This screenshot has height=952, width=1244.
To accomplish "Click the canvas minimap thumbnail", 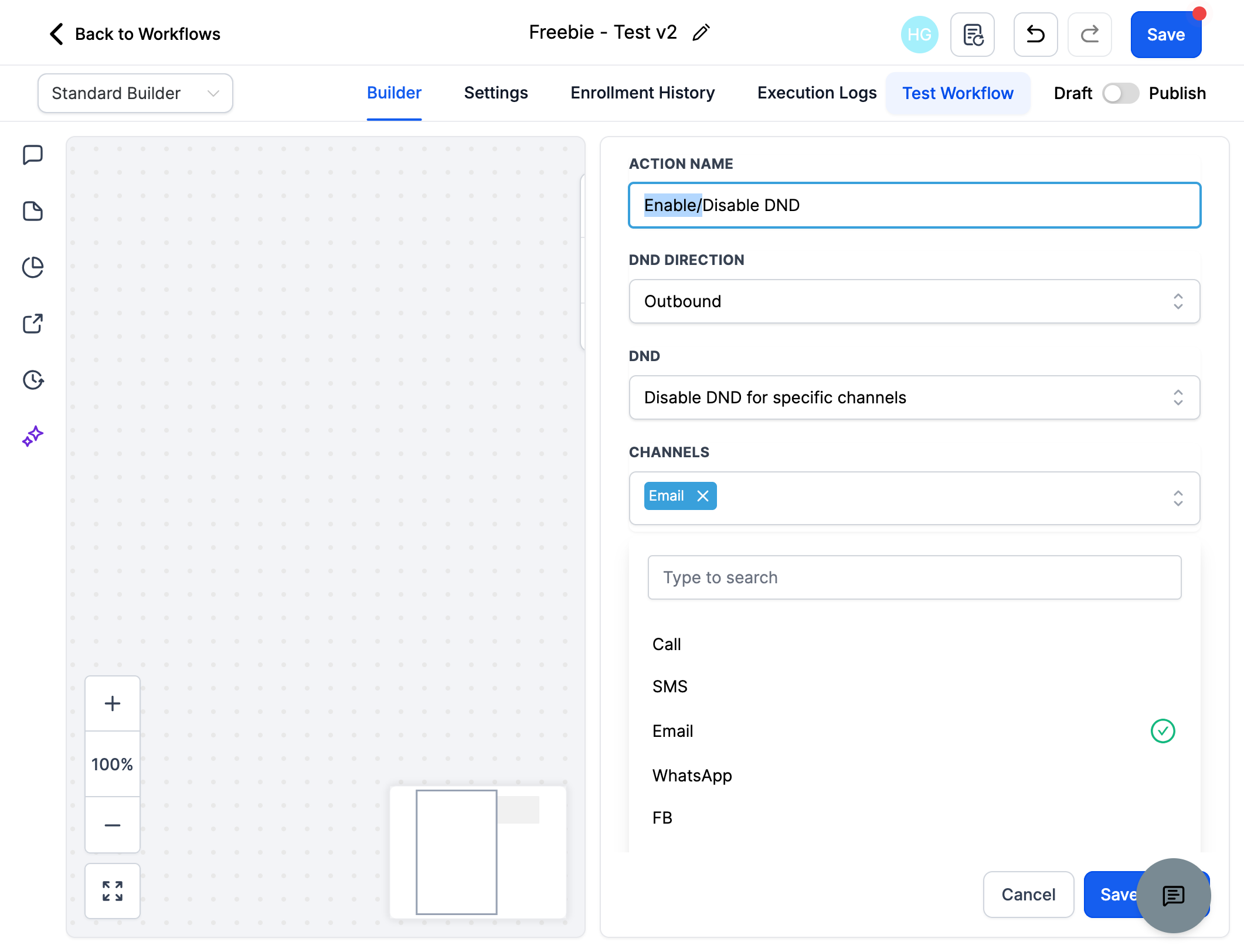I will [x=478, y=852].
